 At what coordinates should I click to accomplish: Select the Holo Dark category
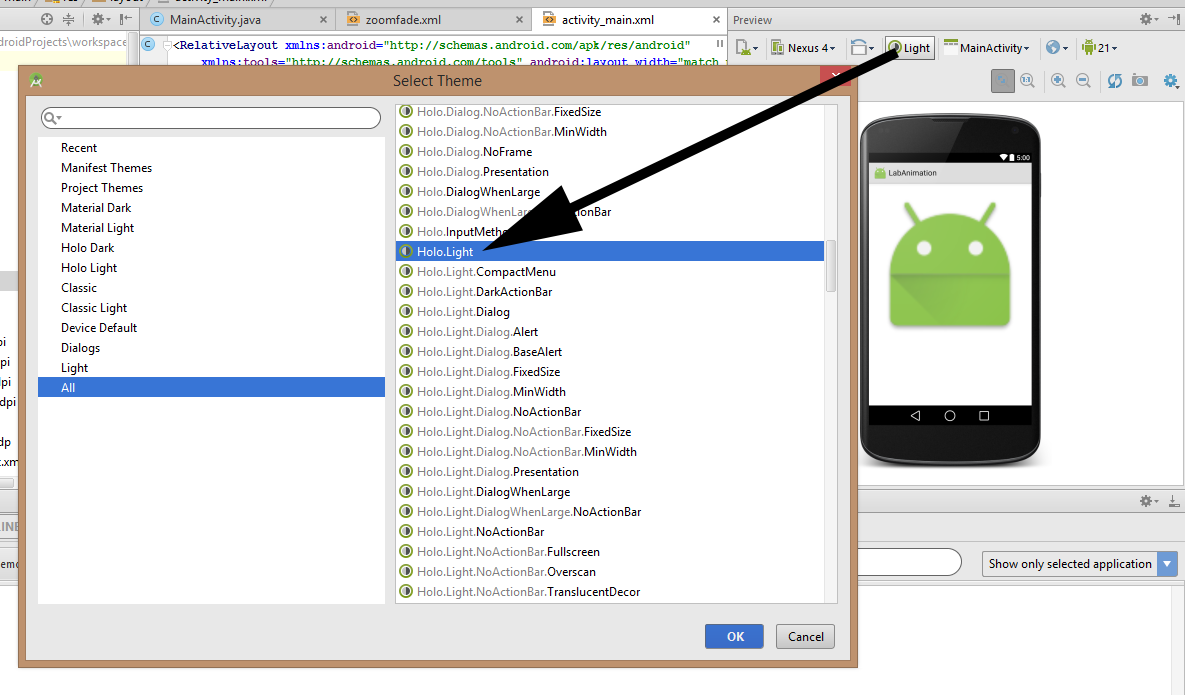point(211,248)
